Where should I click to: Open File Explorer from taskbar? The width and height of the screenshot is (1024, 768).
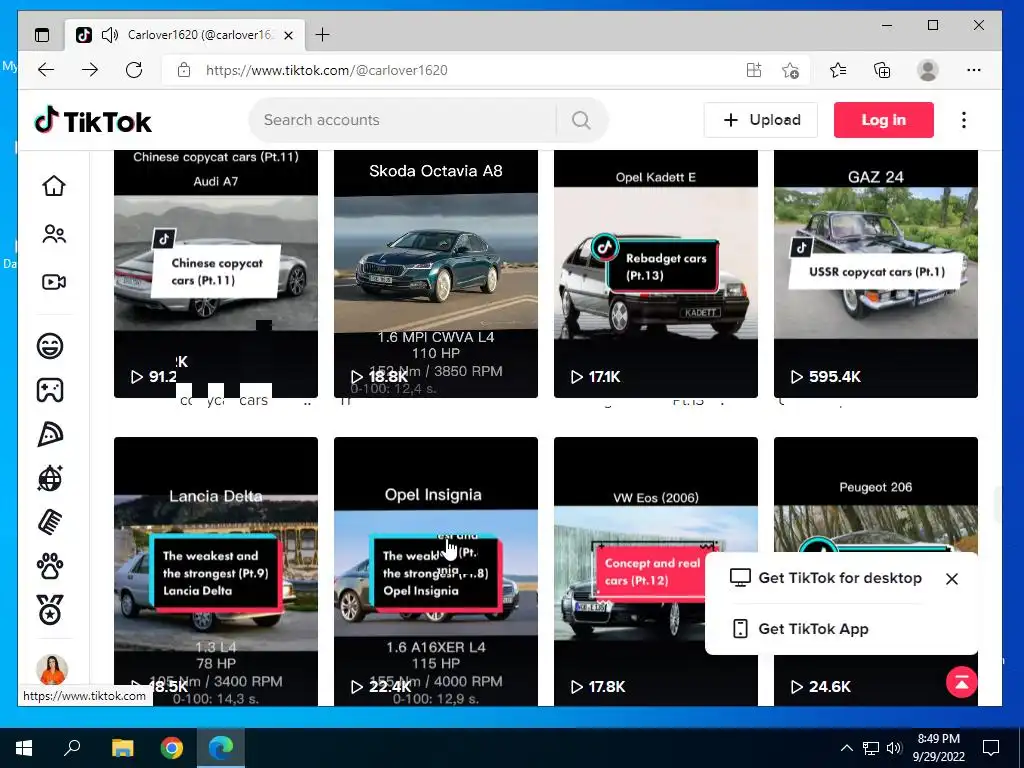[x=122, y=748]
